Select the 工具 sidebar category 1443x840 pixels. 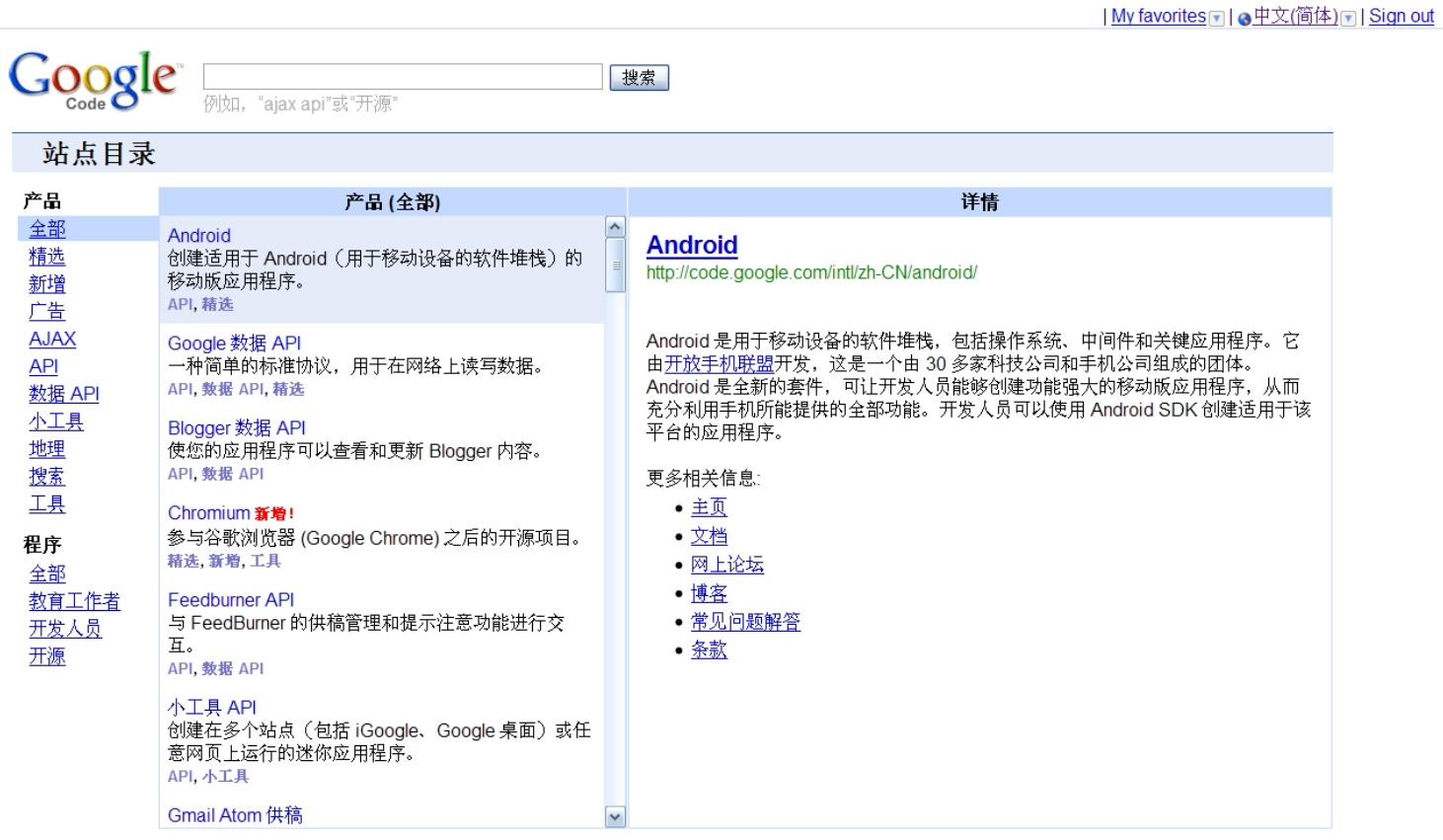click(47, 504)
